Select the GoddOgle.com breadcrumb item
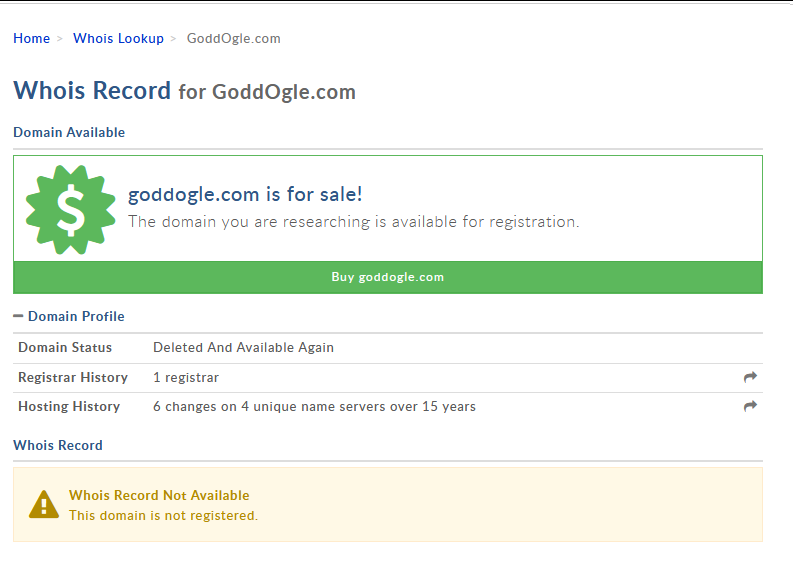 point(233,38)
